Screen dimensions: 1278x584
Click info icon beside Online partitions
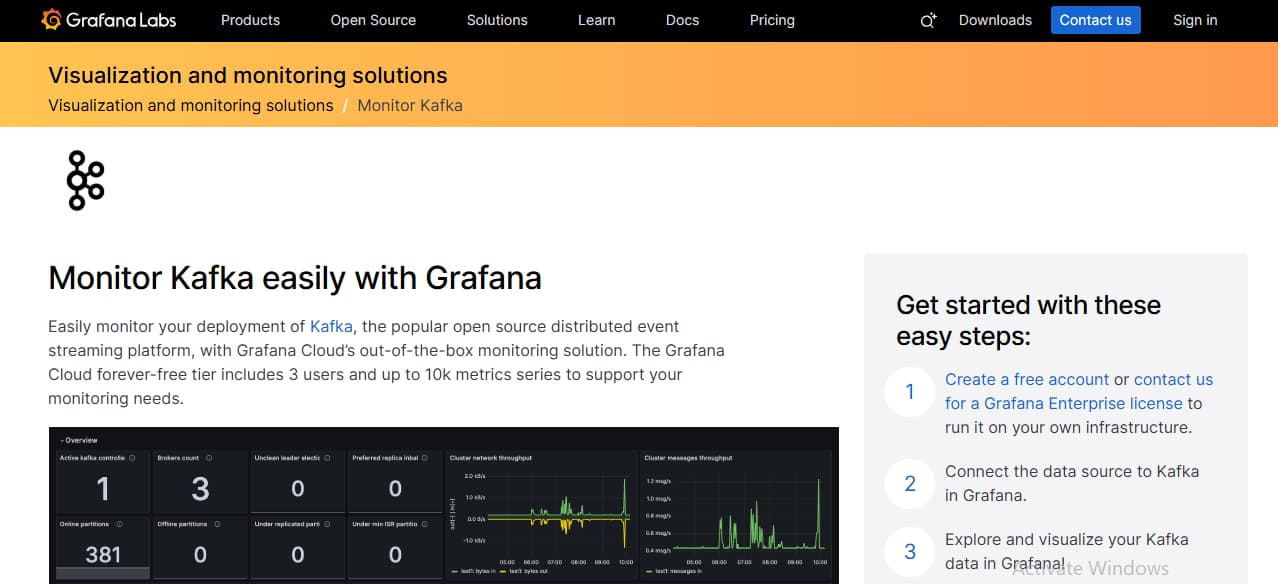click(x=119, y=524)
